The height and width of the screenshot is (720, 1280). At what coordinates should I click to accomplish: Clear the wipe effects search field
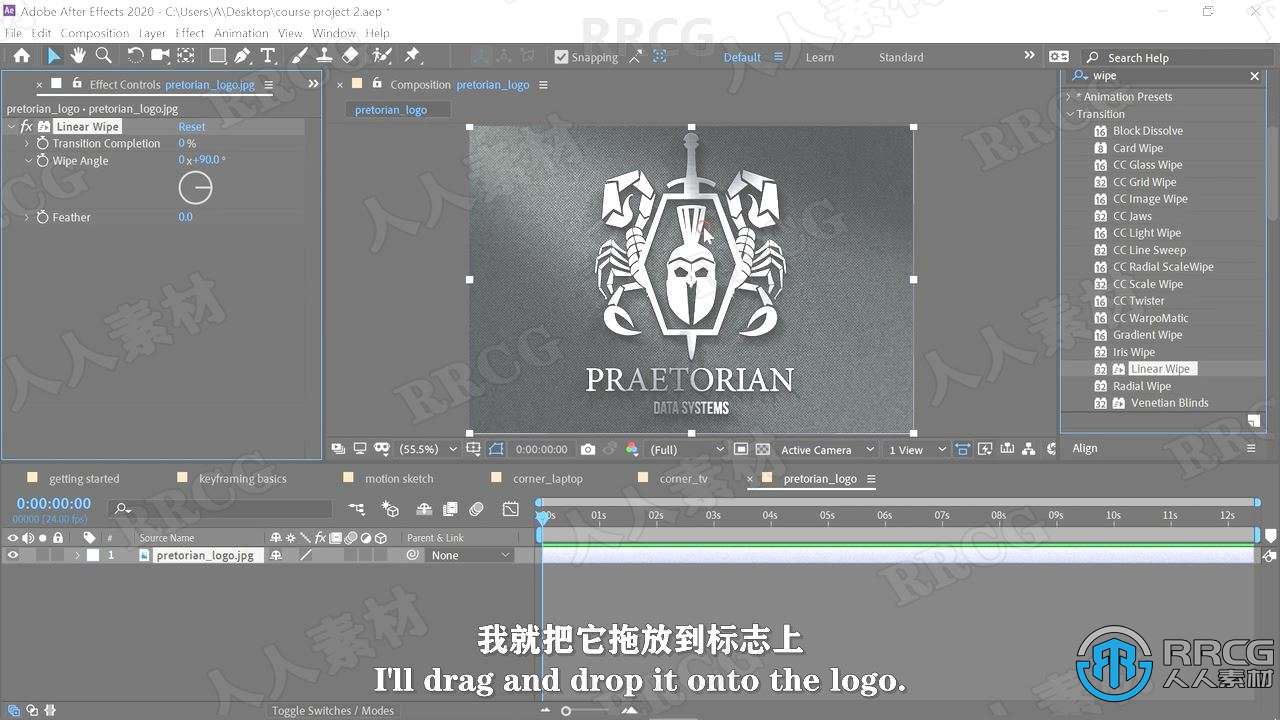pyautogui.click(x=1255, y=76)
